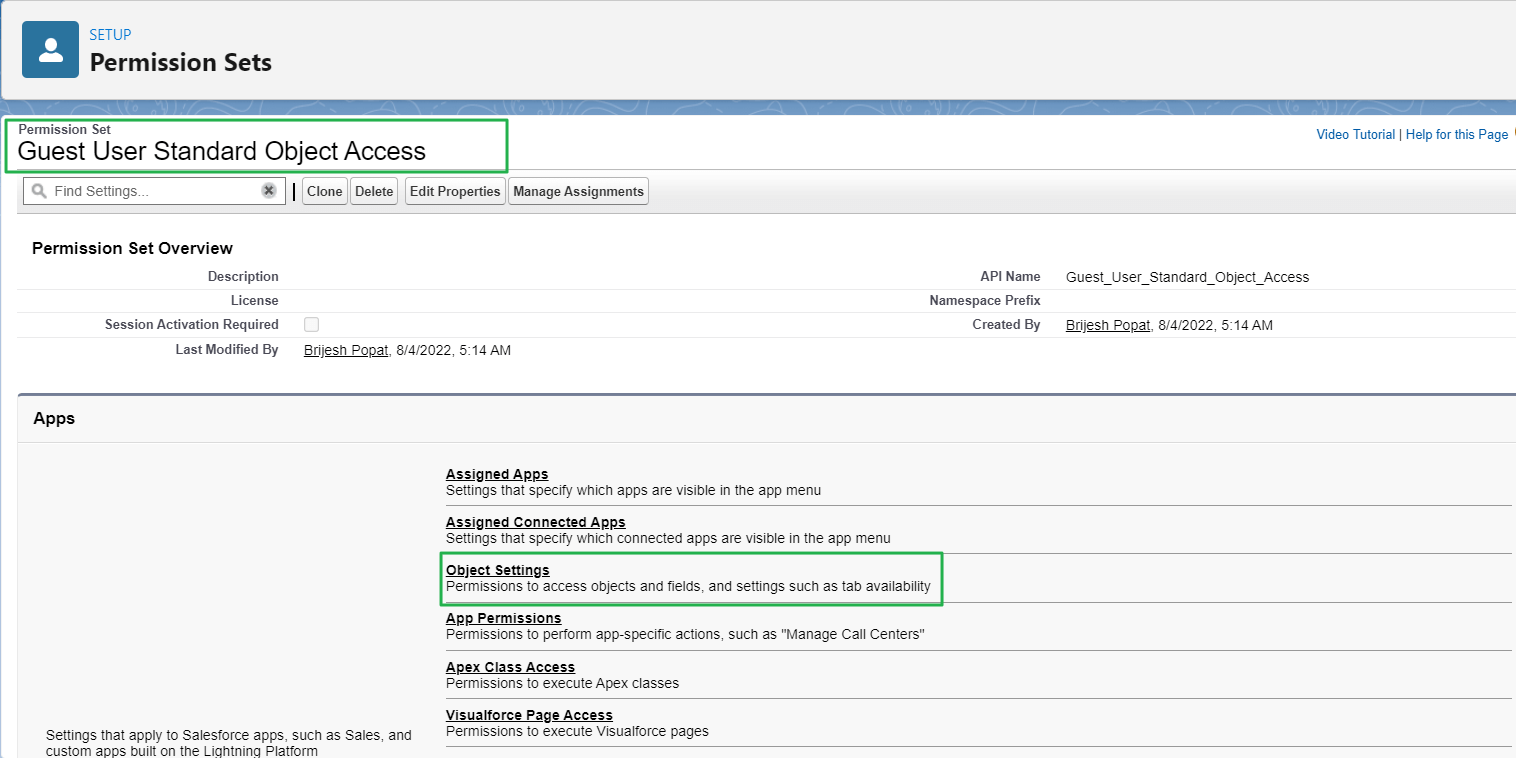The height and width of the screenshot is (758, 1516).
Task: Open the Assigned Connected Apps settings
Action: pyautogui.click(x=535, y=522)
